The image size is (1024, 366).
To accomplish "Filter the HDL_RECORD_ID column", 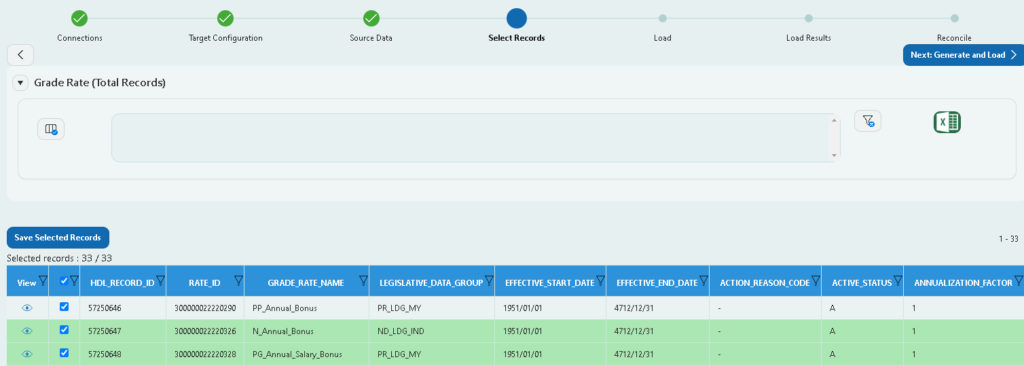I will [x=160, y=282].
